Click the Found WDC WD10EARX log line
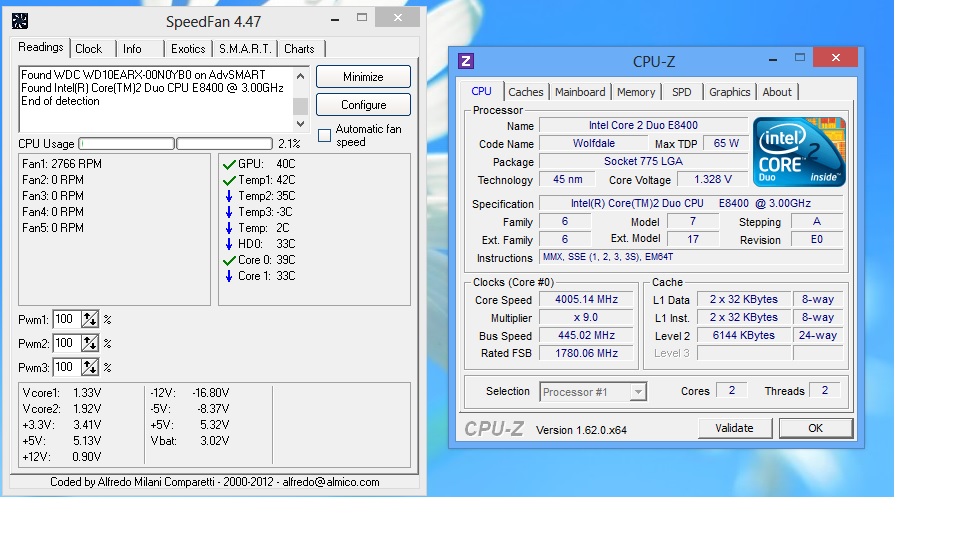Viewport: 960px width, 540px height. [x=143, y=75]
